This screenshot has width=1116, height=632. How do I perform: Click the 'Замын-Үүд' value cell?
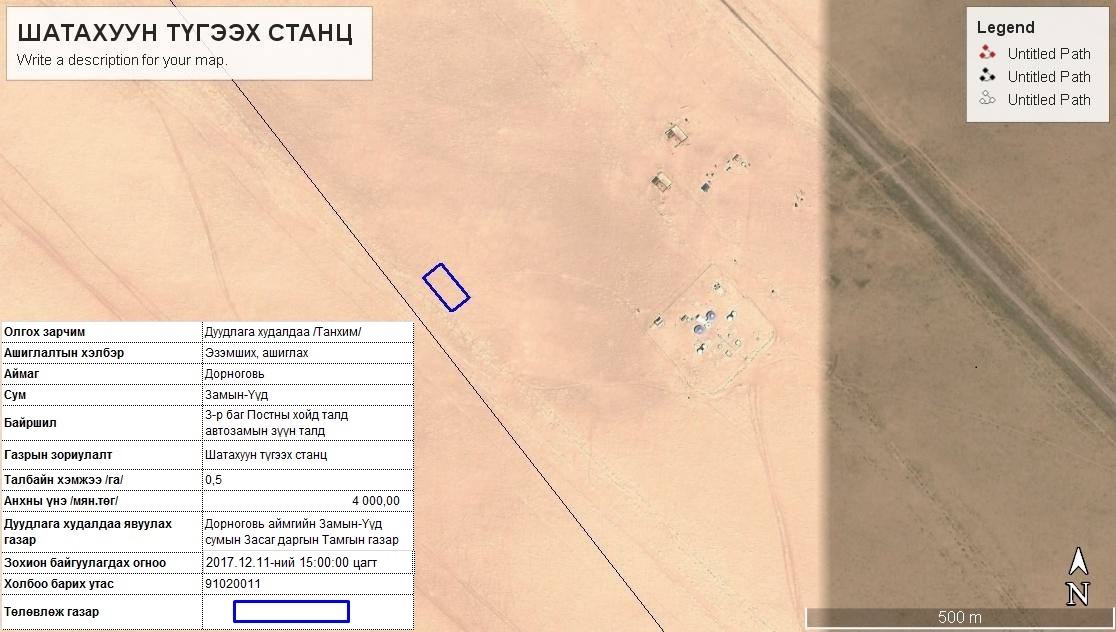(307, 394)
